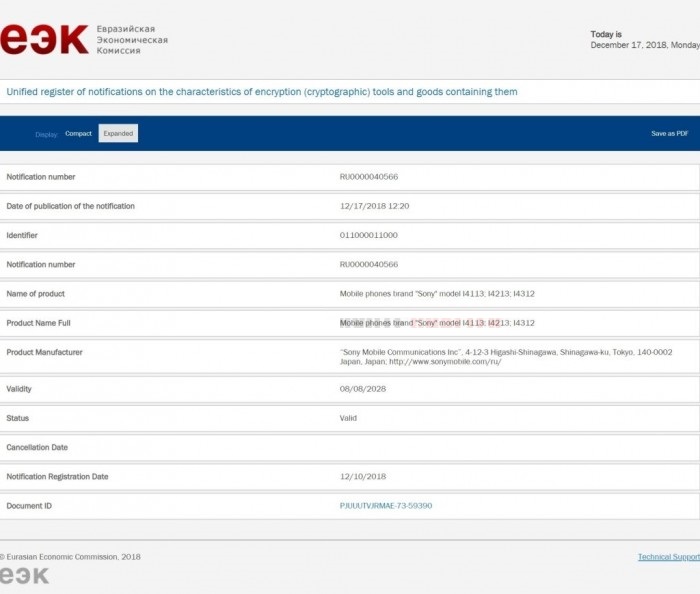The width and height of the screenshot is (700, 594).
Task: Click the Product Manufacturer label
Action: (44, 352)
